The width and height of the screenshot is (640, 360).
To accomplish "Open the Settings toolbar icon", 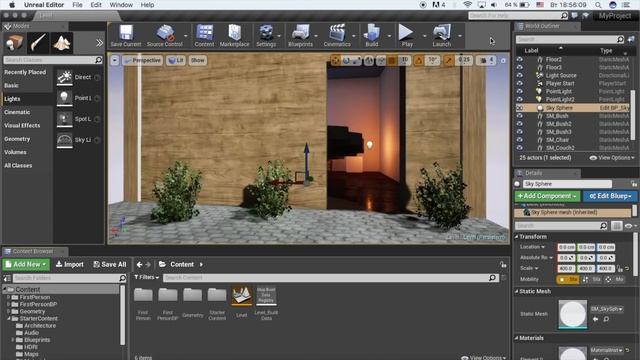I will pos(266,36).
